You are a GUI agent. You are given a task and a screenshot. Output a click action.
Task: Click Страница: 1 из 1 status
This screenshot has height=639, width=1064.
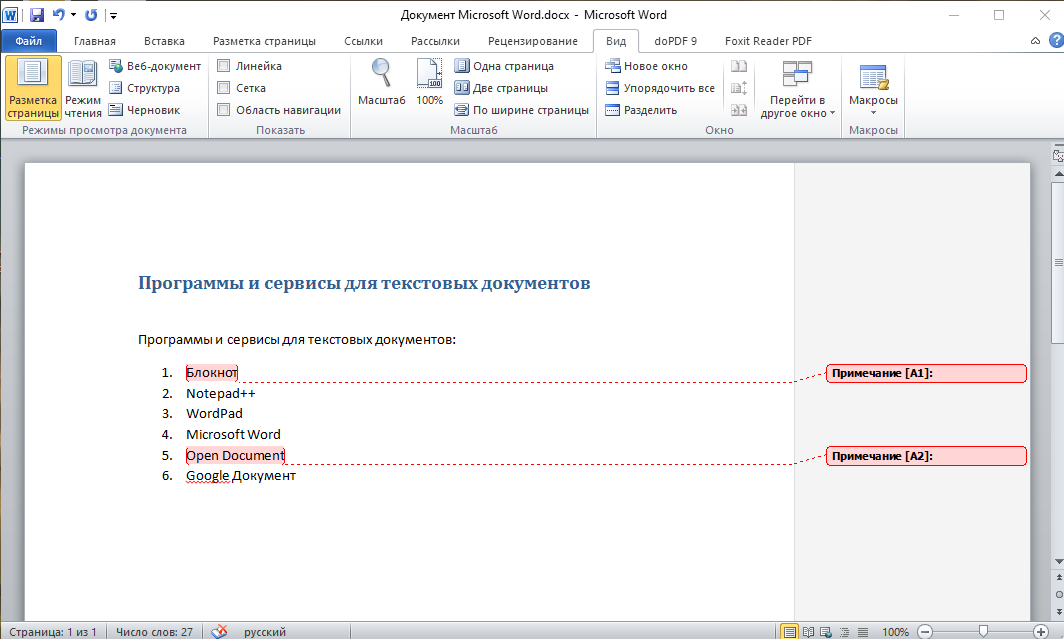click(x=52, y=632)
